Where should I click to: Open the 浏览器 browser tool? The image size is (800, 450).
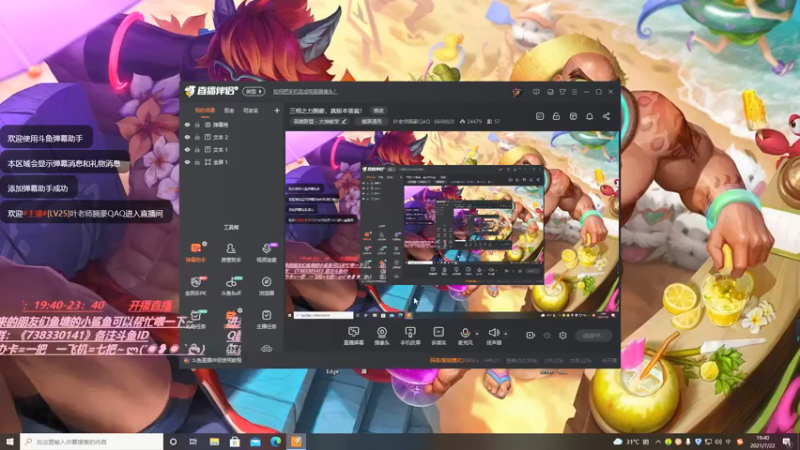(x=266, y=286)
